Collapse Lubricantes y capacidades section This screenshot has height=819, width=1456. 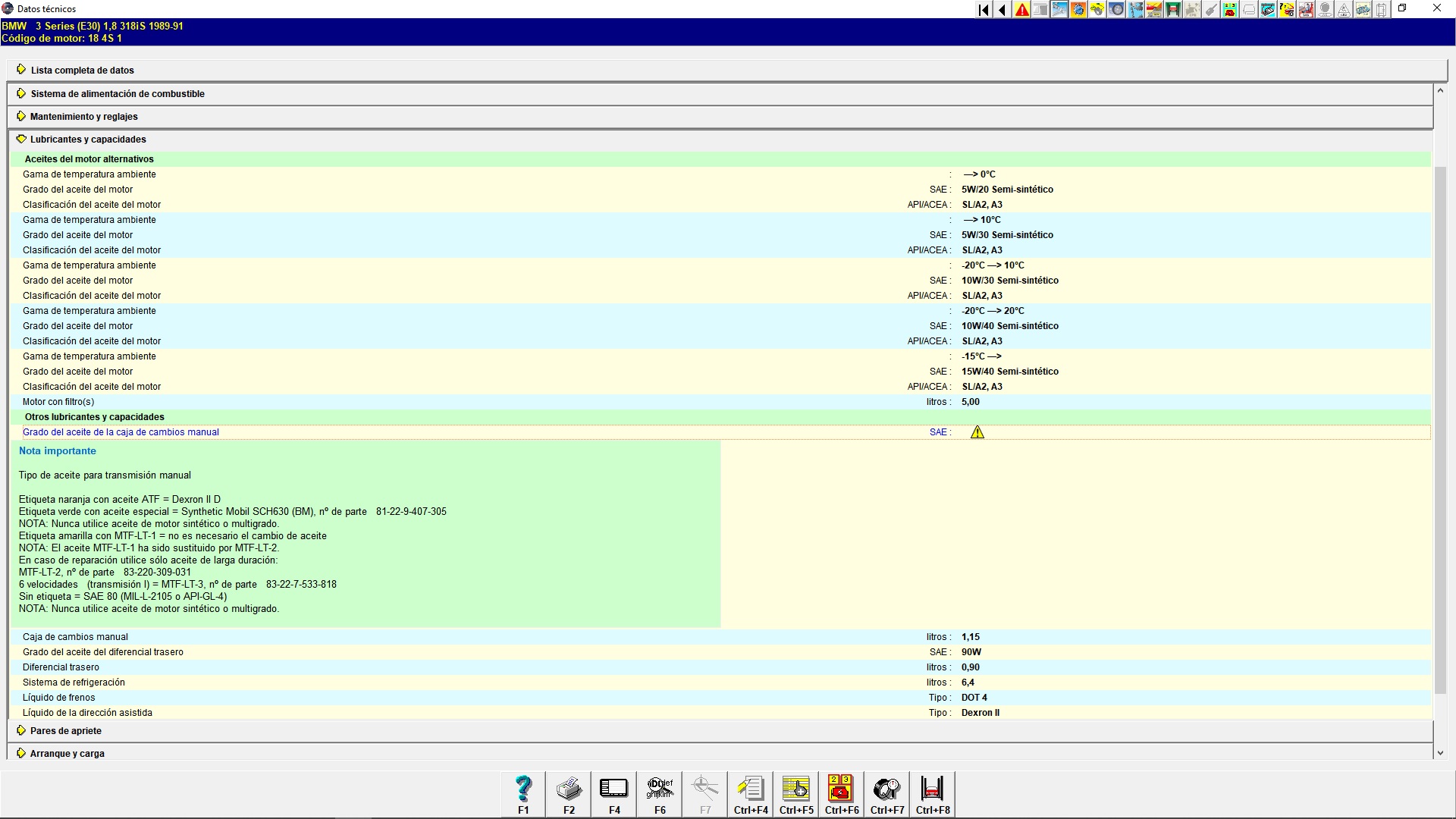pyautogui.click(x=88, y=140)
